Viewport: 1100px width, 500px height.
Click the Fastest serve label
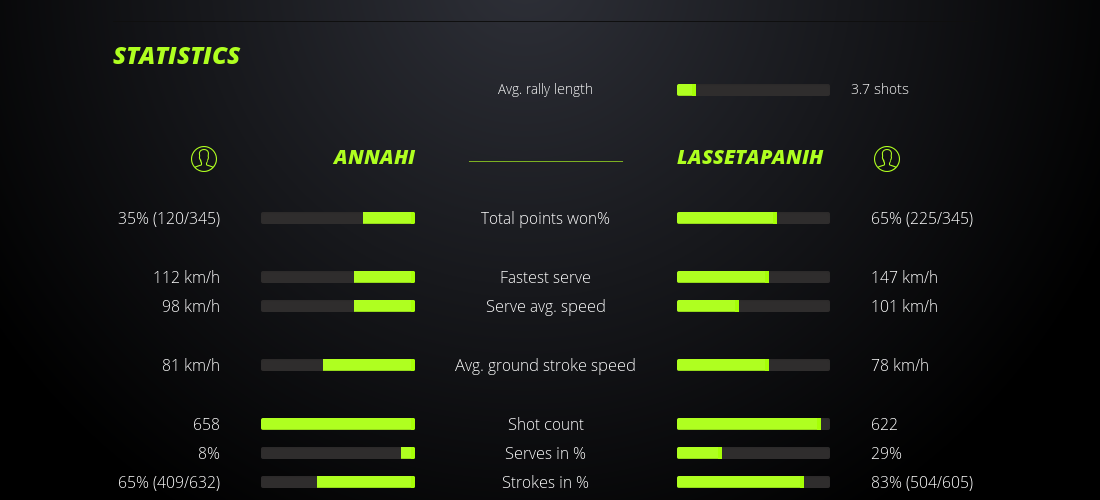(x=545, y=277)
